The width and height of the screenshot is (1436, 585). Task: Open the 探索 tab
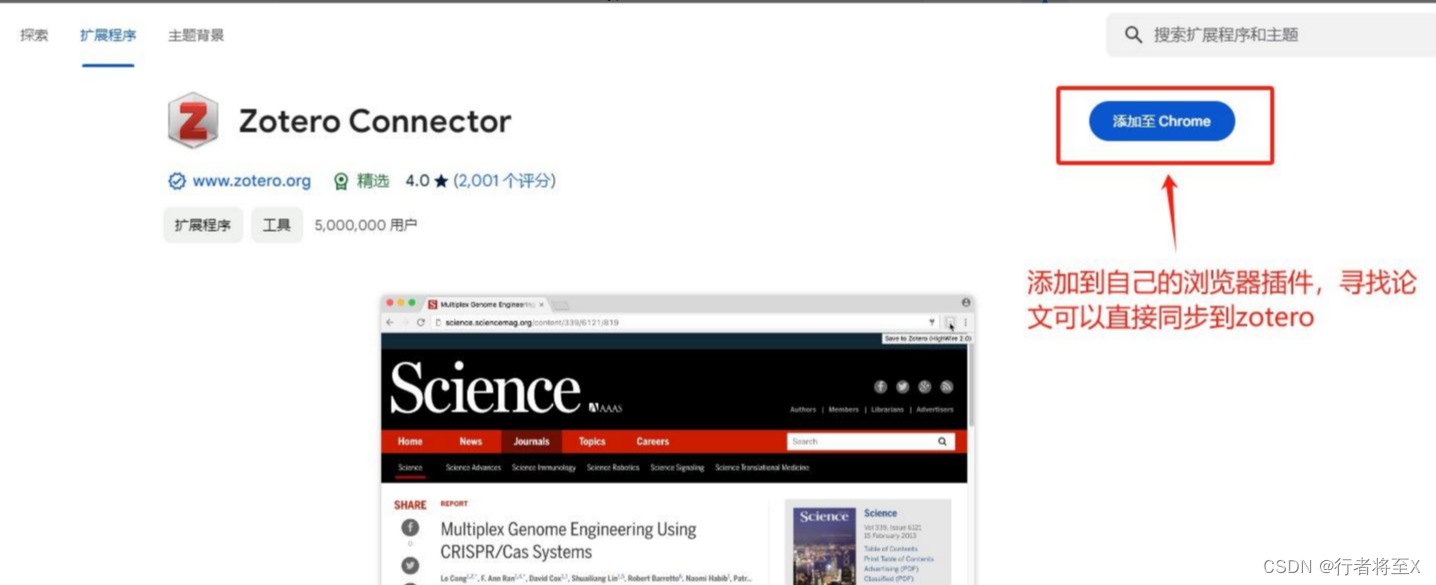click(x=34, y=35)
